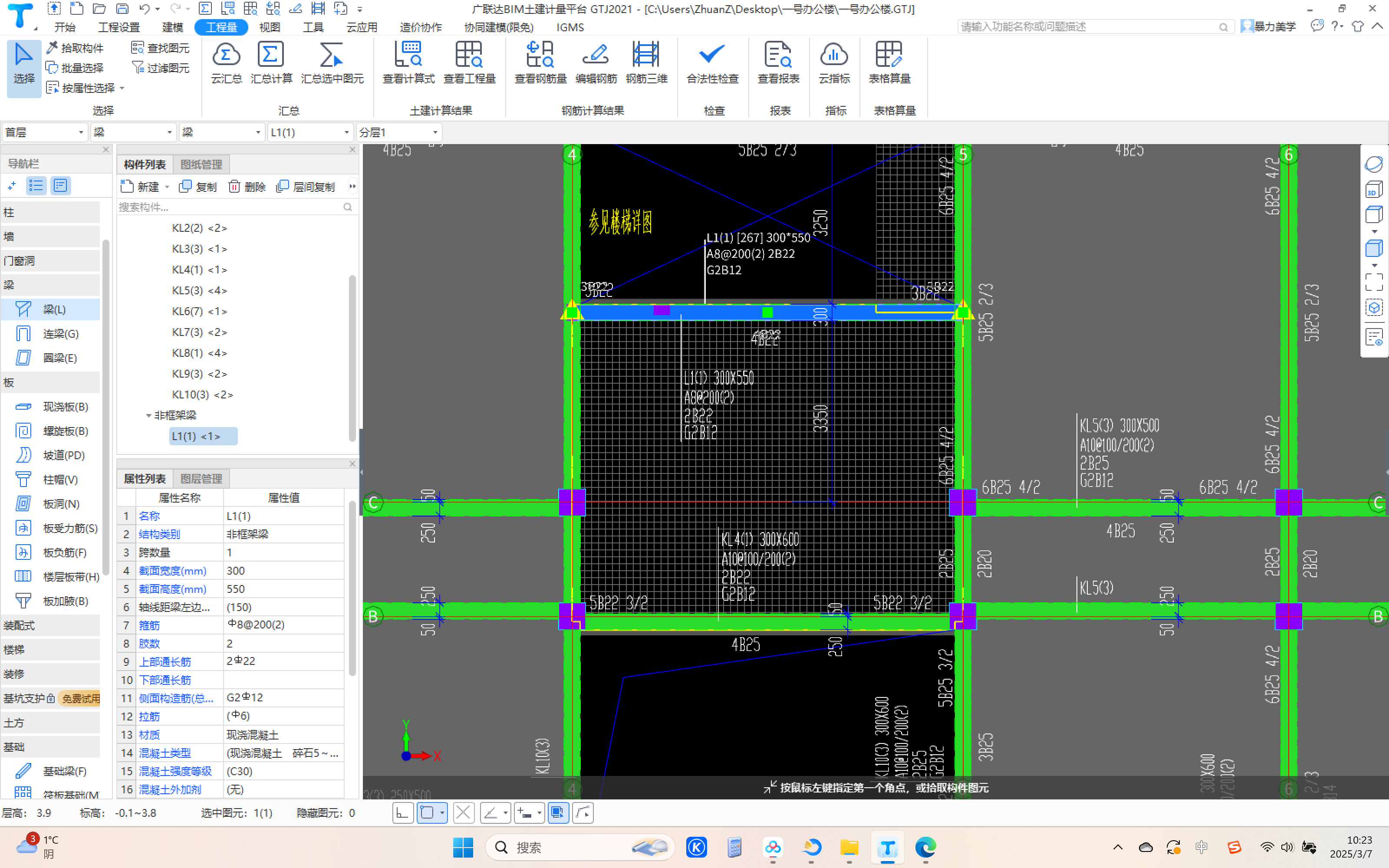Toggle the list view icon in navigation bar
Viewport: 1389px width, 868px height.
(x=36, y=185)
